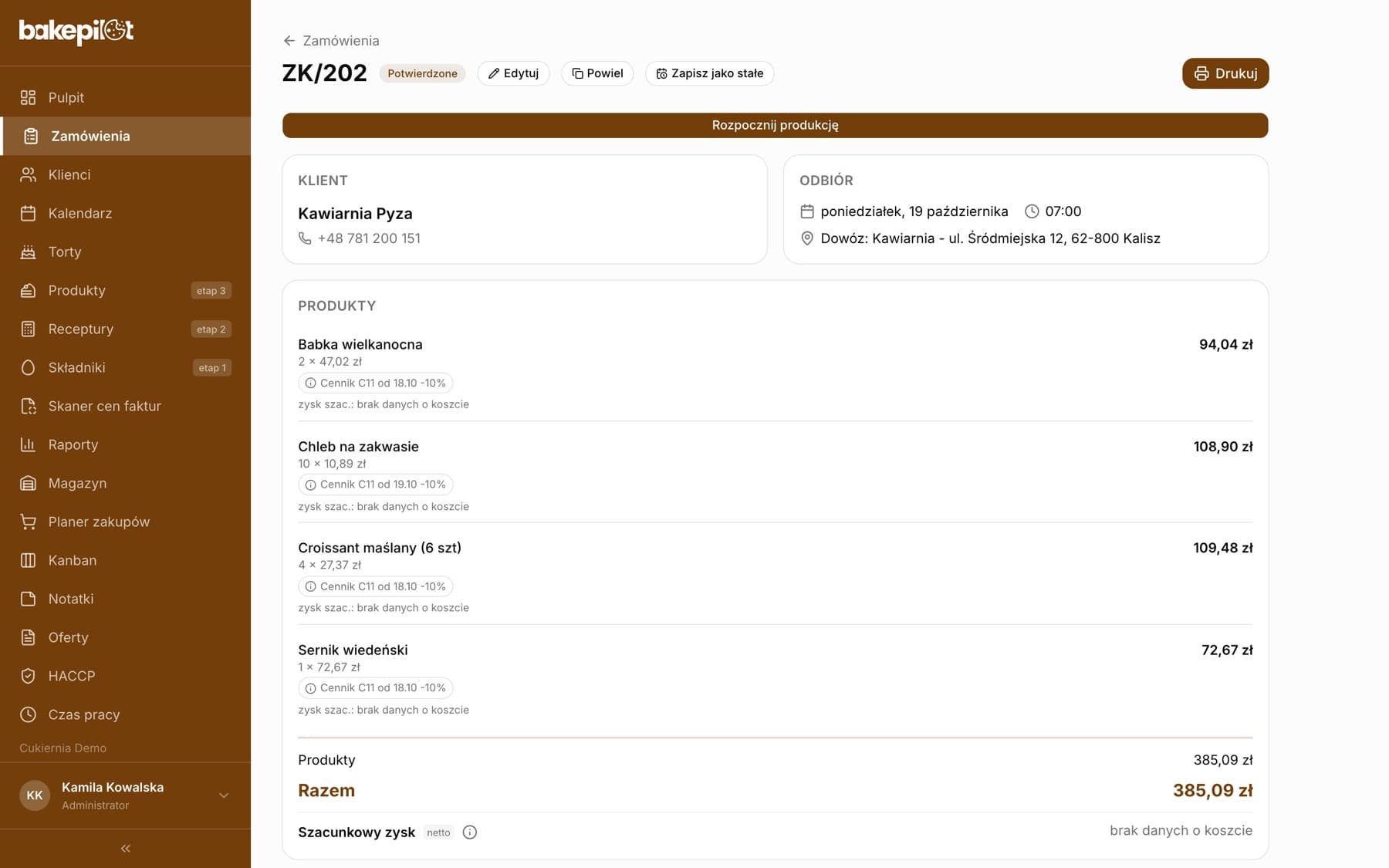Click pickup date poniedziałek, 19 października
Viewport: 1389px width, 868px height.
click(914, 211)
